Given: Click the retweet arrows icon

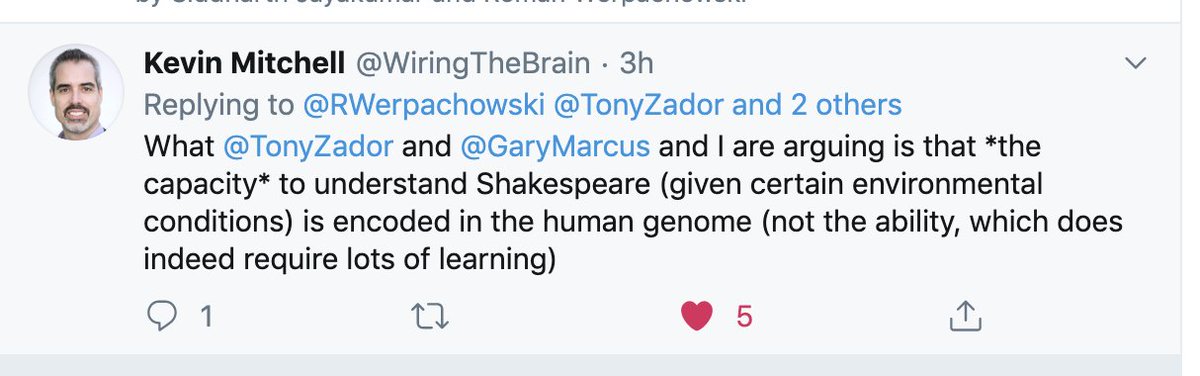Looking at the screenshot, I should pos(431,317).
